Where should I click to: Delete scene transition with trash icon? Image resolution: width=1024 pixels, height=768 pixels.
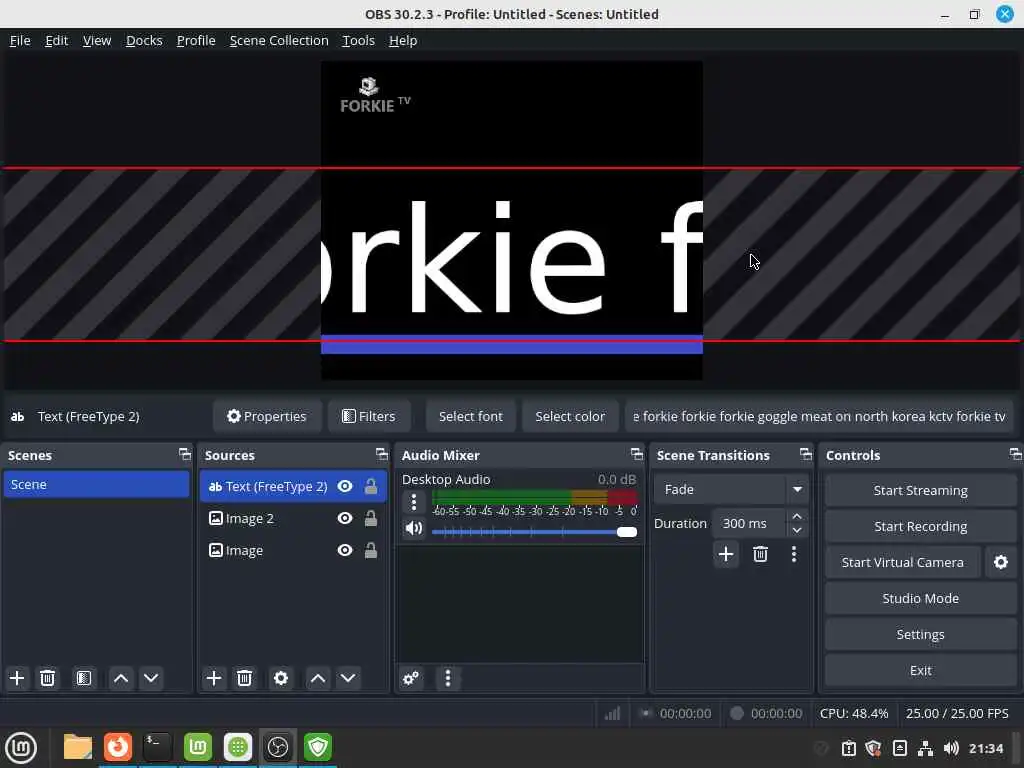click(x=760, y=554)
